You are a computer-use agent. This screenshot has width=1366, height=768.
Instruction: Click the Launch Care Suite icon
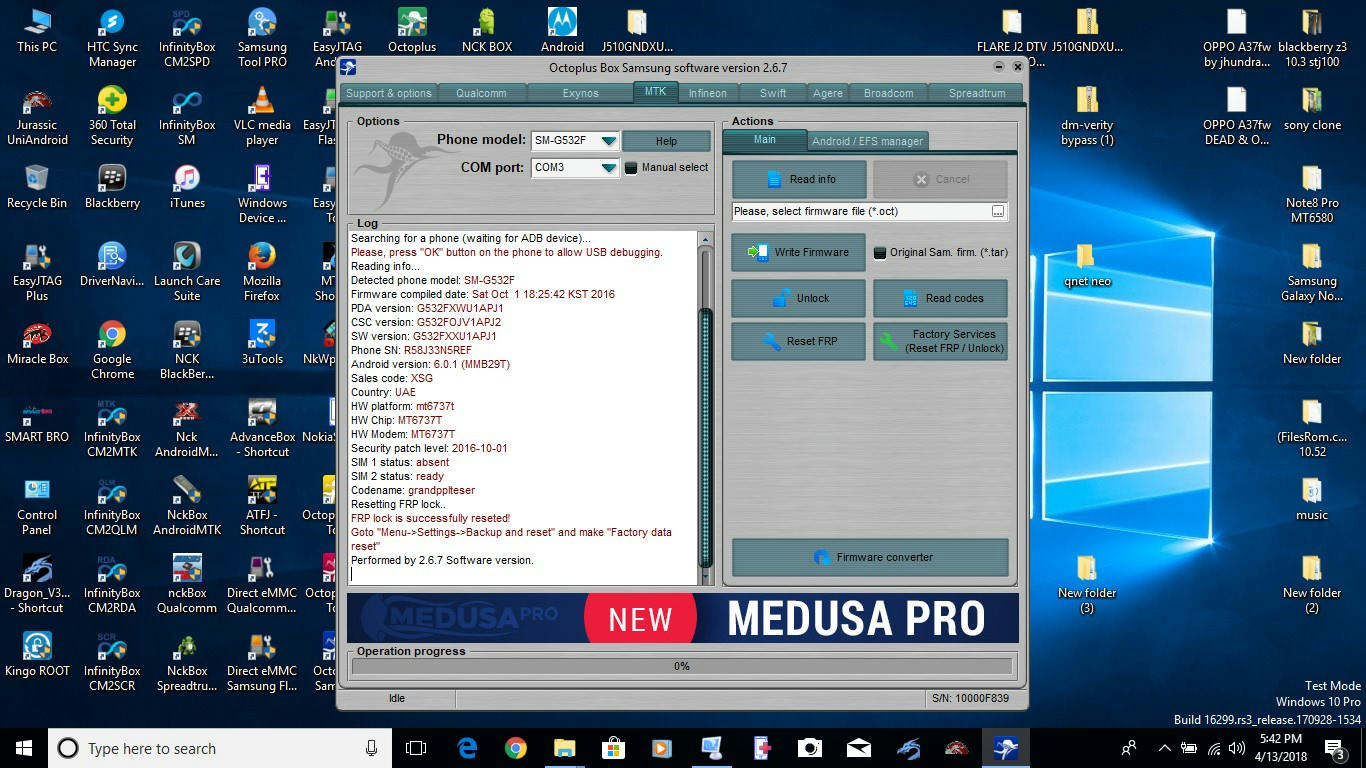click(x=187, y=273)
